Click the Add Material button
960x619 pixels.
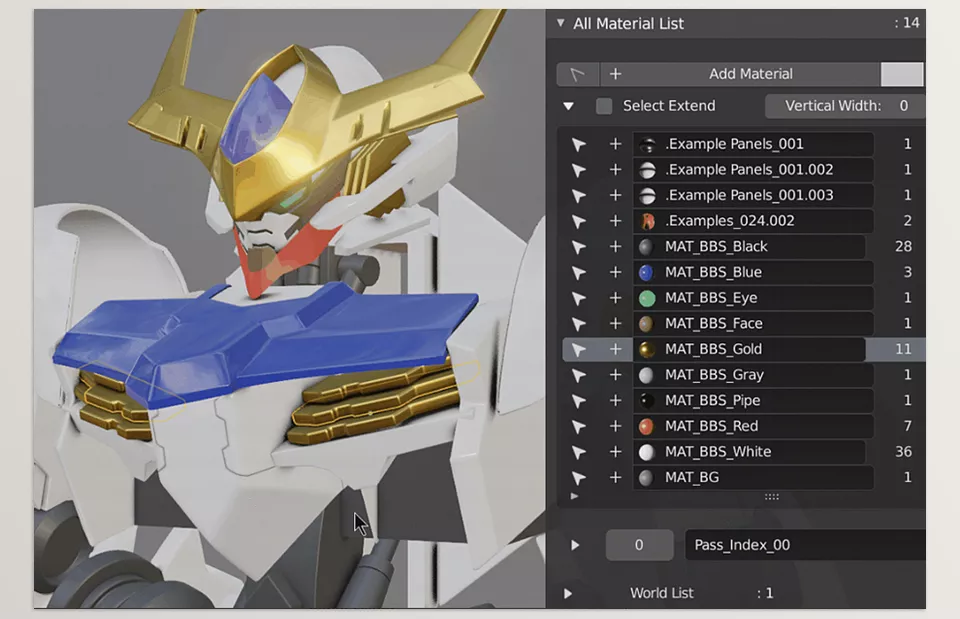click(x=740, y=74)
